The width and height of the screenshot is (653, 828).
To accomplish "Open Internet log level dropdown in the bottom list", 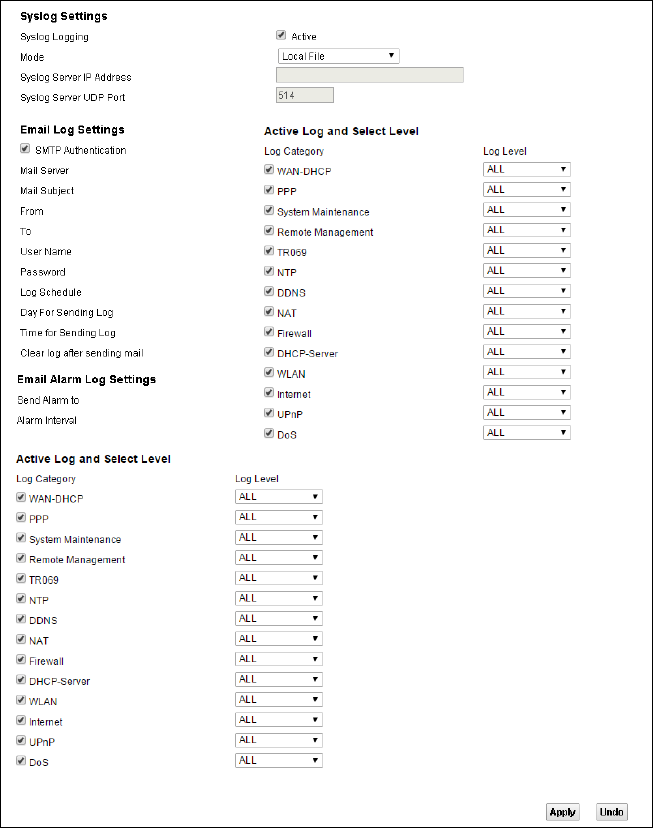I will [278, 720].
